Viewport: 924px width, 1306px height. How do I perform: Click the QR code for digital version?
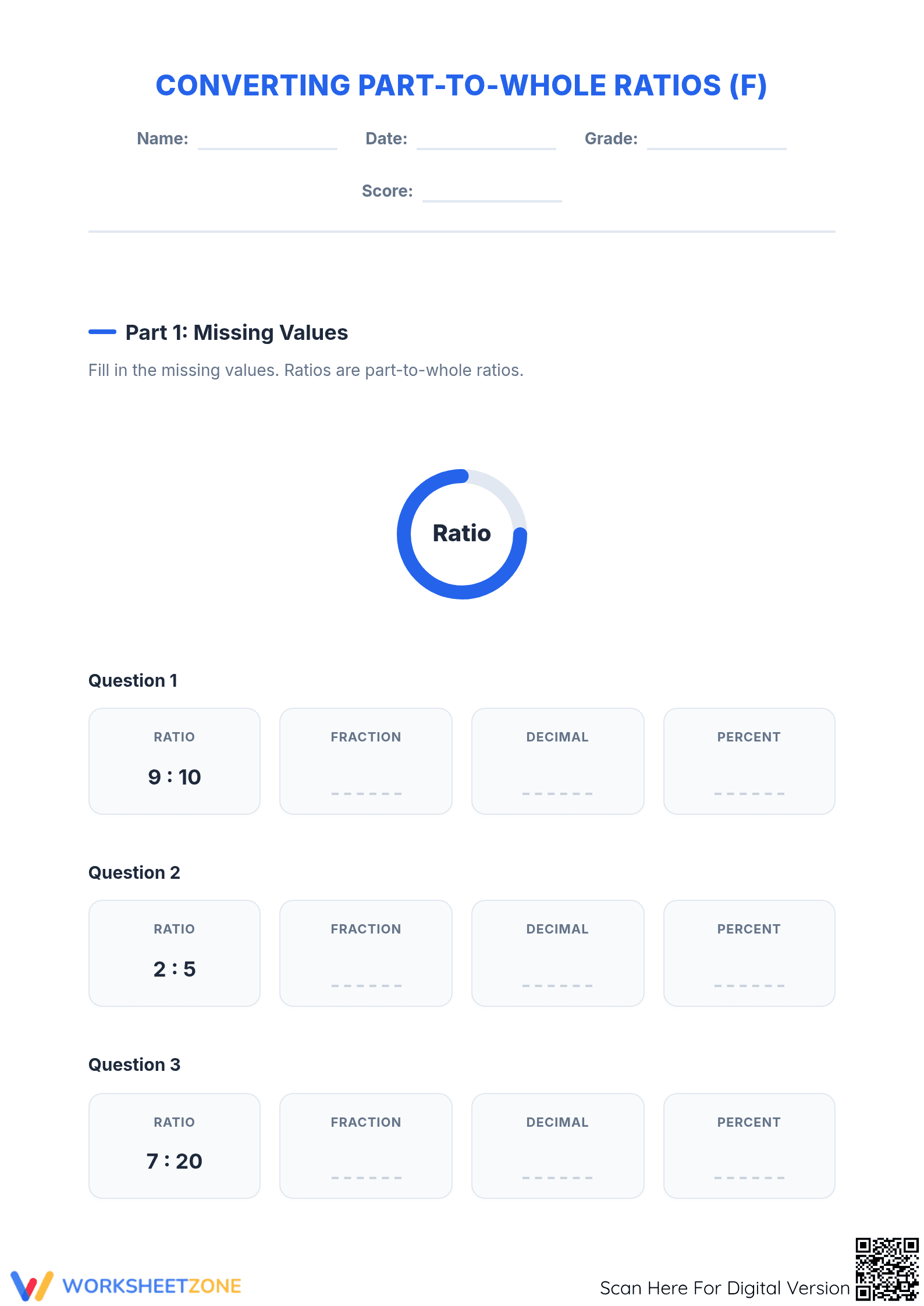[x=887, y=1269]
